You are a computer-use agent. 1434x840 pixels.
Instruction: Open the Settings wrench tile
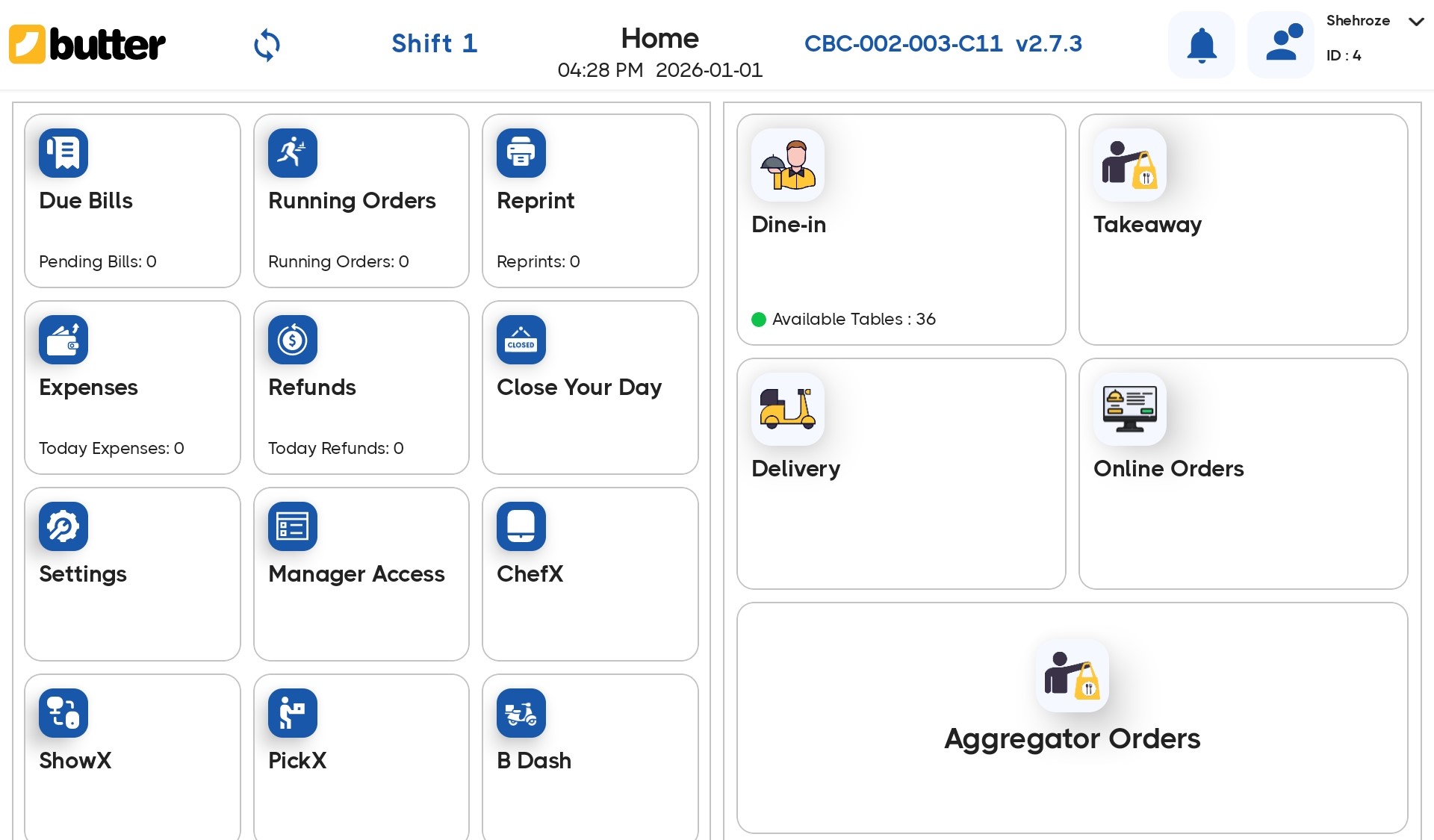click(x=132, y=573)
